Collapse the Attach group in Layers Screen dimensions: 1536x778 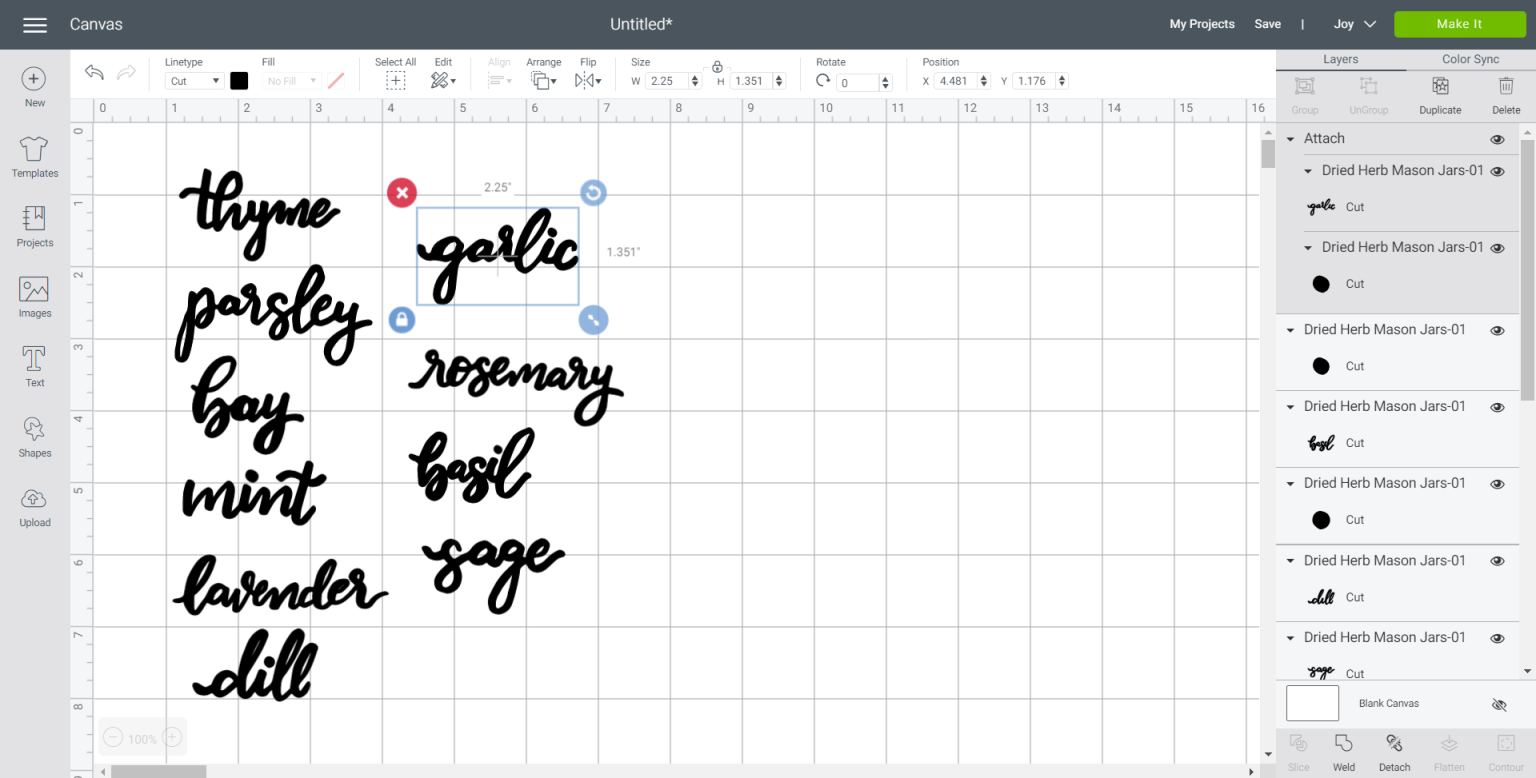pyautogui.click(x=1291, y=139)
